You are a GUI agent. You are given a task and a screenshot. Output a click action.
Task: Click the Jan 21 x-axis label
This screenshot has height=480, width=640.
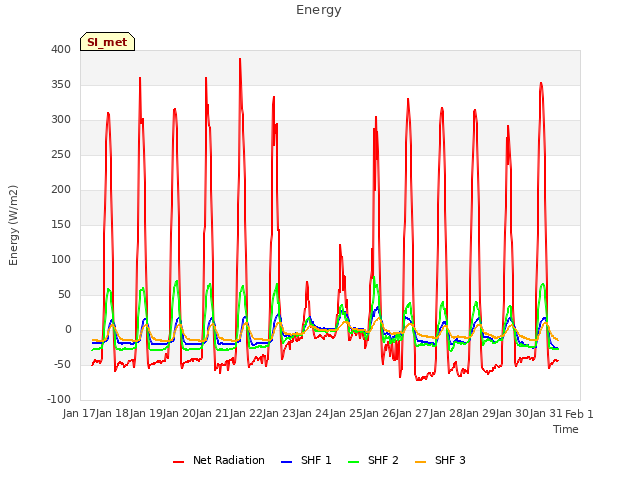point(213,414)
